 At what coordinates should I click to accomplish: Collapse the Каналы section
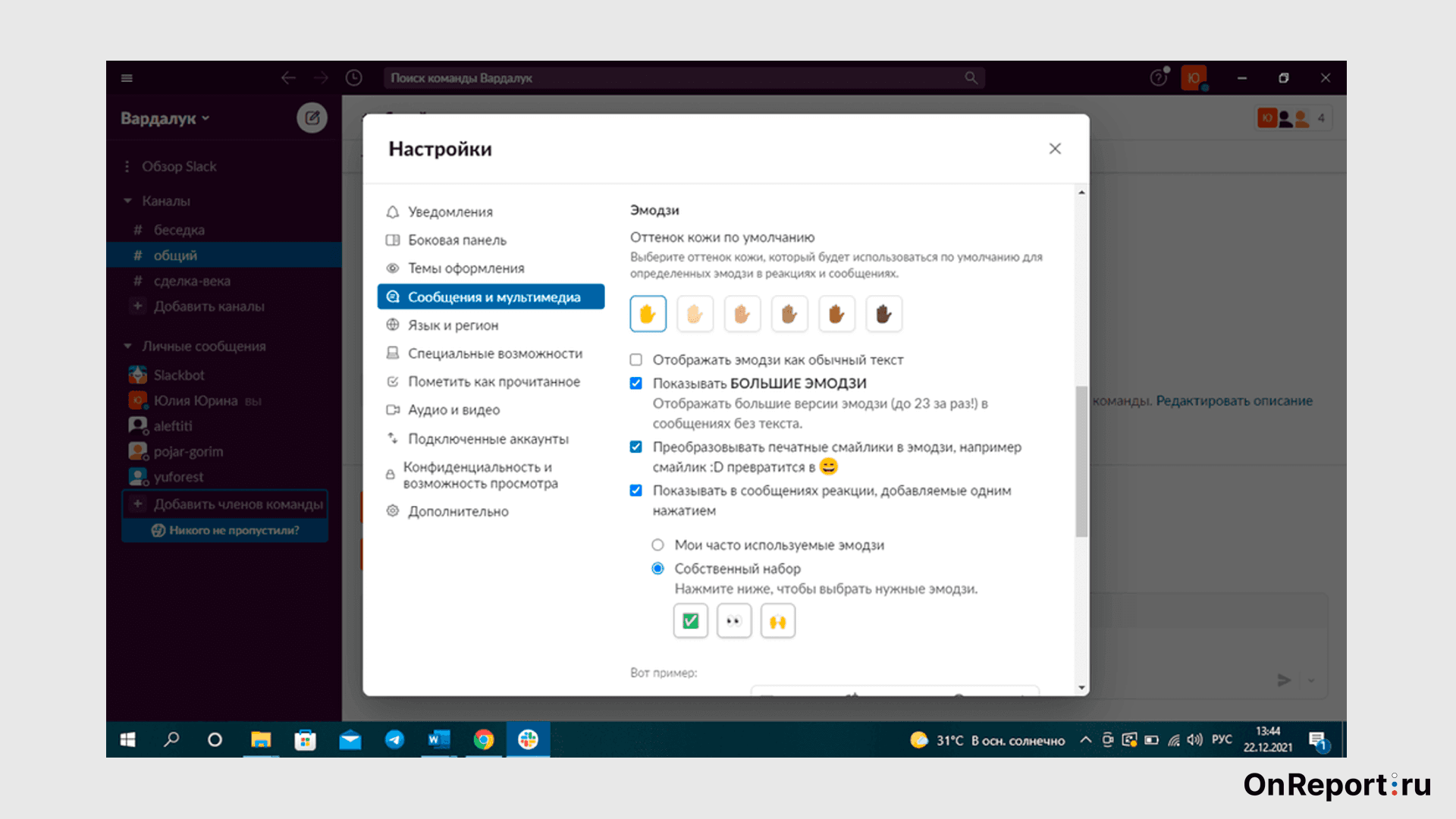[x=127, y=201]
